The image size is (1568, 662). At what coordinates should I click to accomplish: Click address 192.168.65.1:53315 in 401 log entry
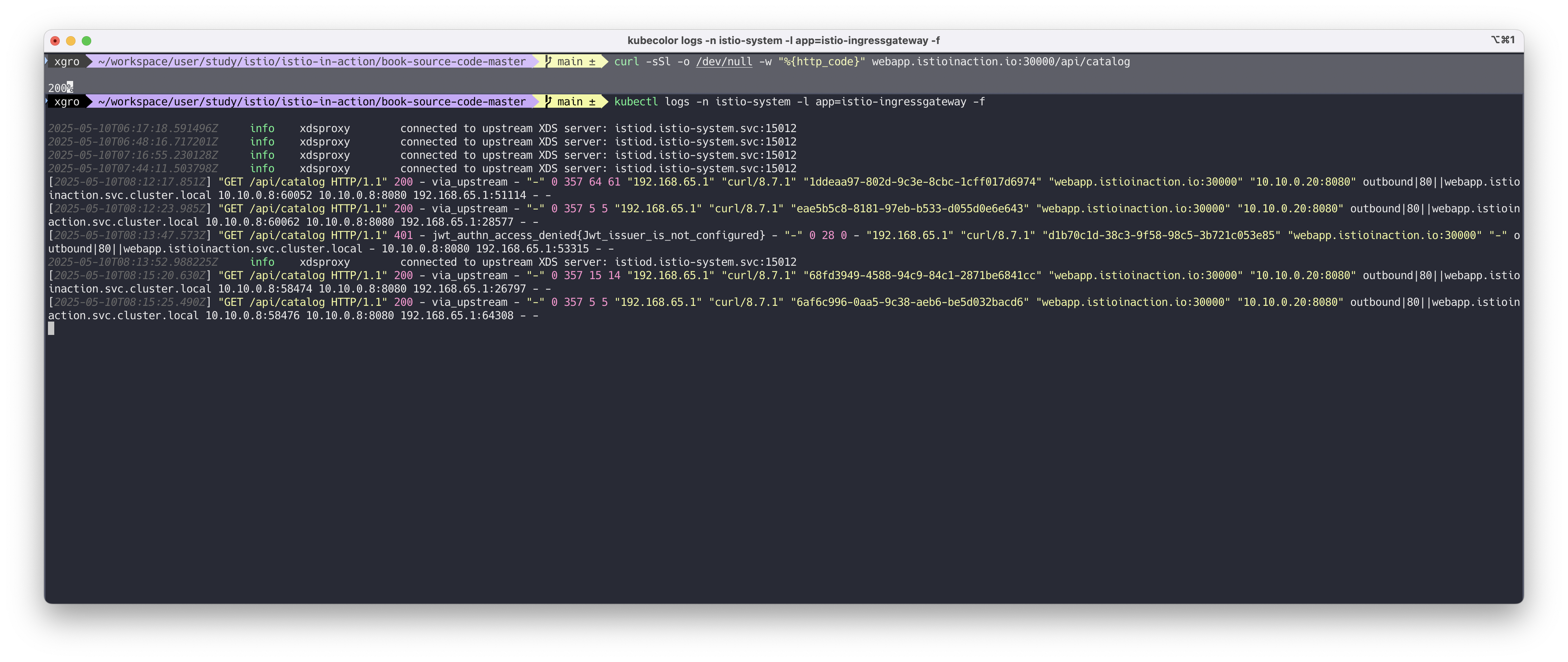click(x=532, y=249)
